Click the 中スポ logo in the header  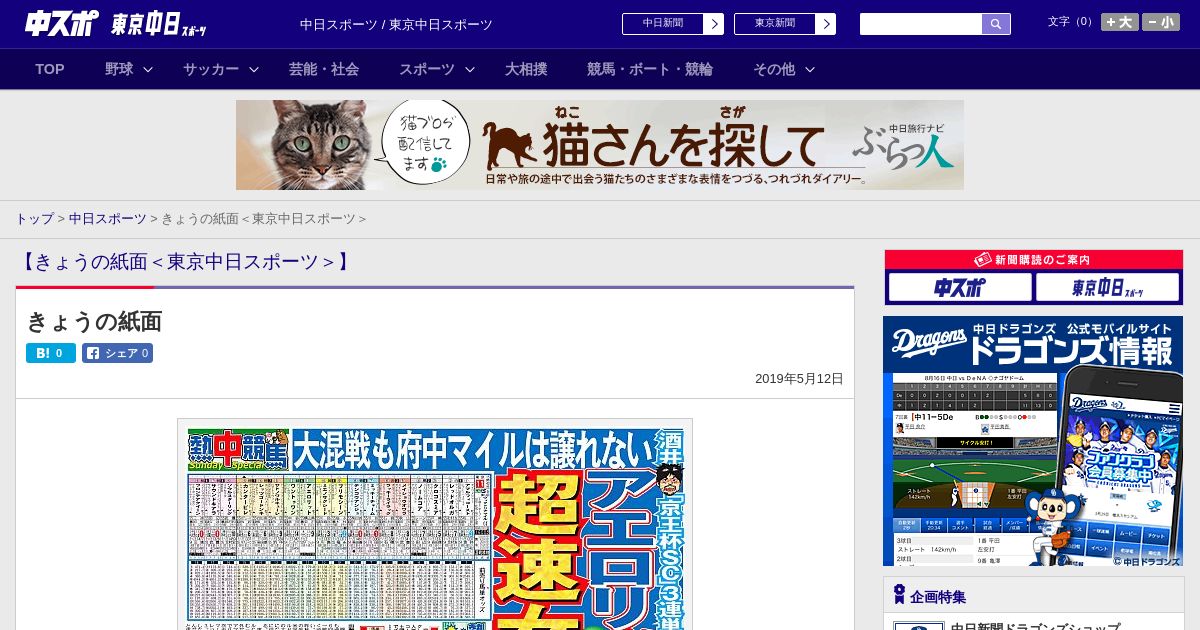(62, 23)
